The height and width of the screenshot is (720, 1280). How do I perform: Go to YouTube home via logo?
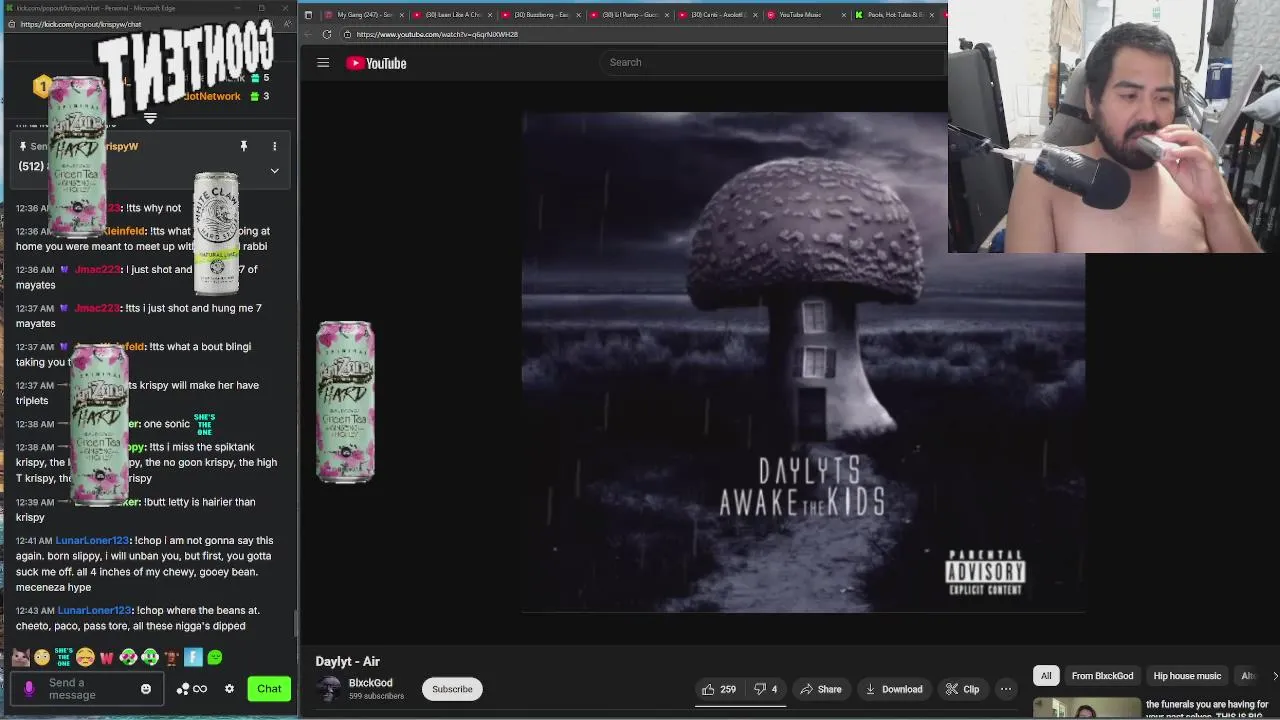click(376, 63)
